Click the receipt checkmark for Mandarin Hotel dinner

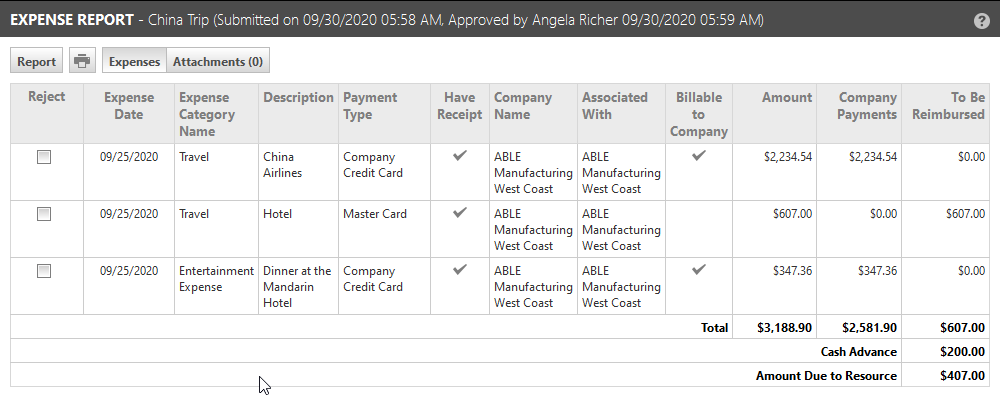coord(459,269)
